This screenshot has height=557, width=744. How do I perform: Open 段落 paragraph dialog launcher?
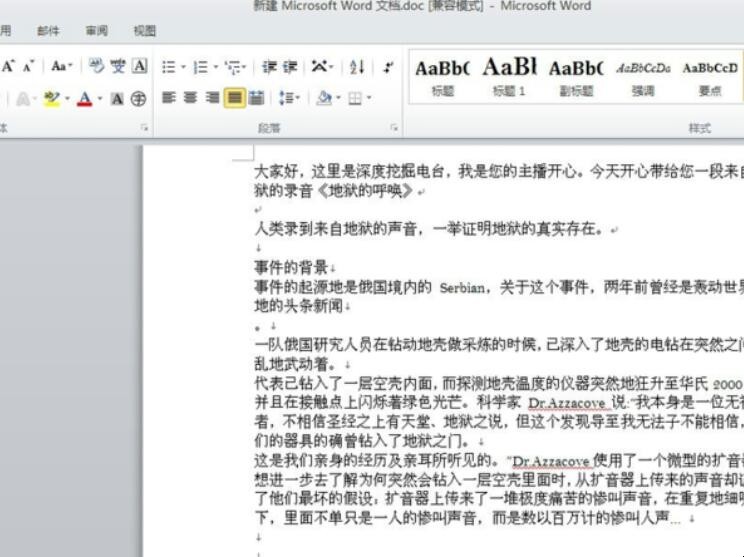tap(394, 128)
